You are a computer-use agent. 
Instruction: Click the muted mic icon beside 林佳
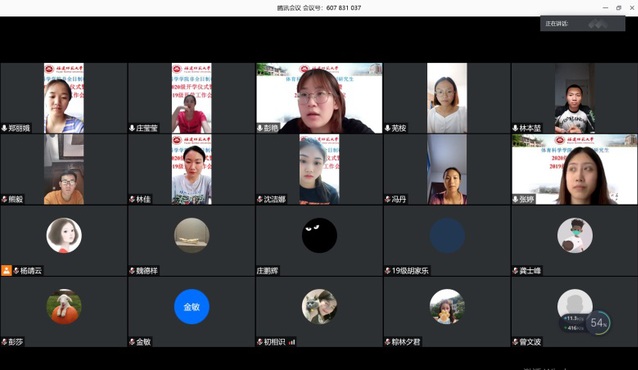click(132, 199)
